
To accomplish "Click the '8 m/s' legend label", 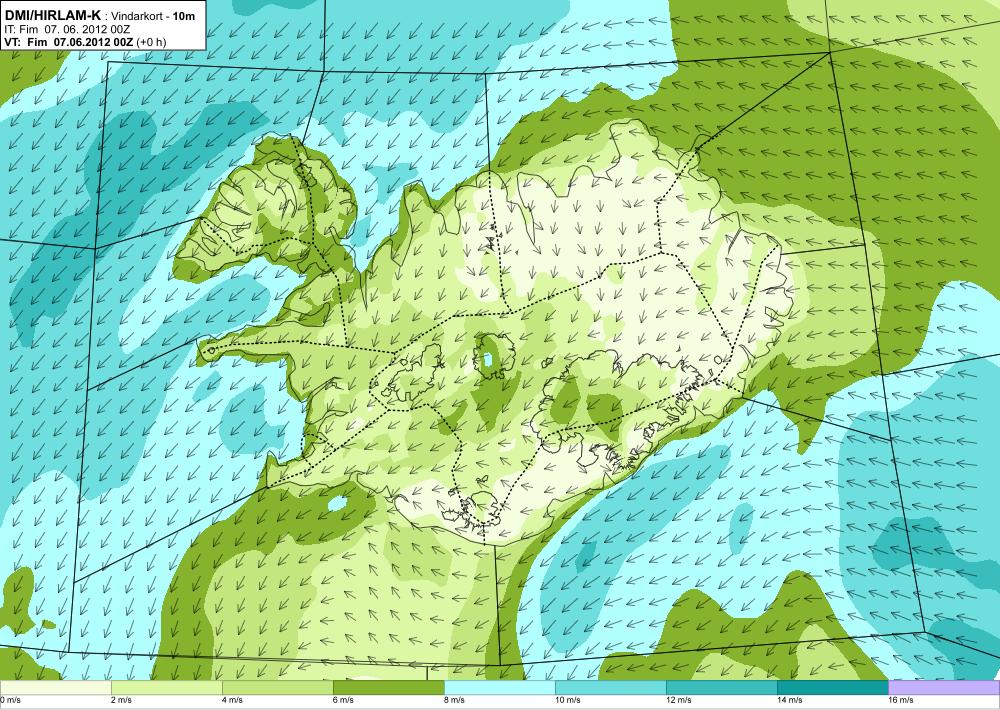I will 454,700.
